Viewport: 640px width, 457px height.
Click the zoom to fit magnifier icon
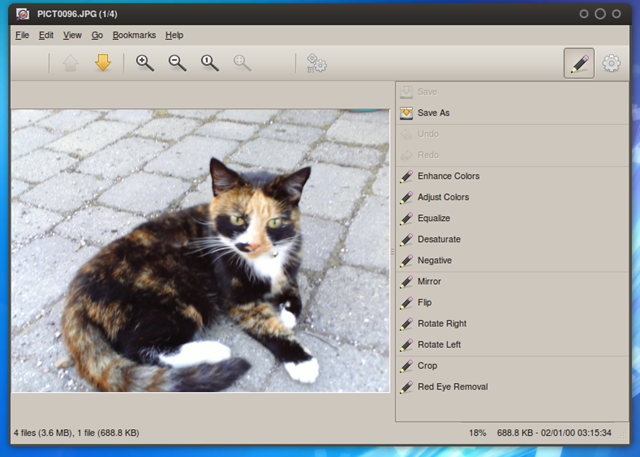(x=242, y=63)
